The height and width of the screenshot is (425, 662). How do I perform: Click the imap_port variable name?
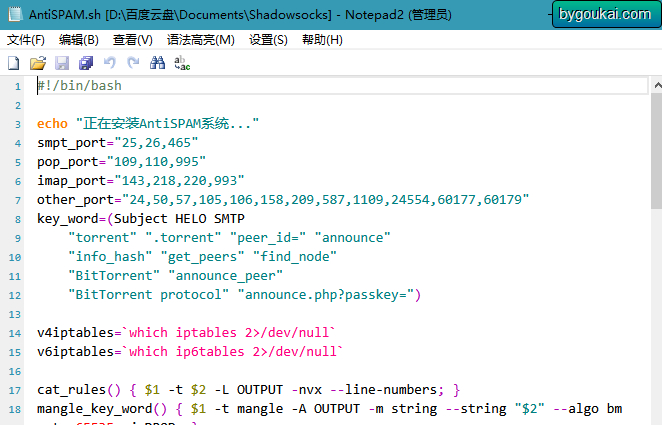(x=72, y=181)
